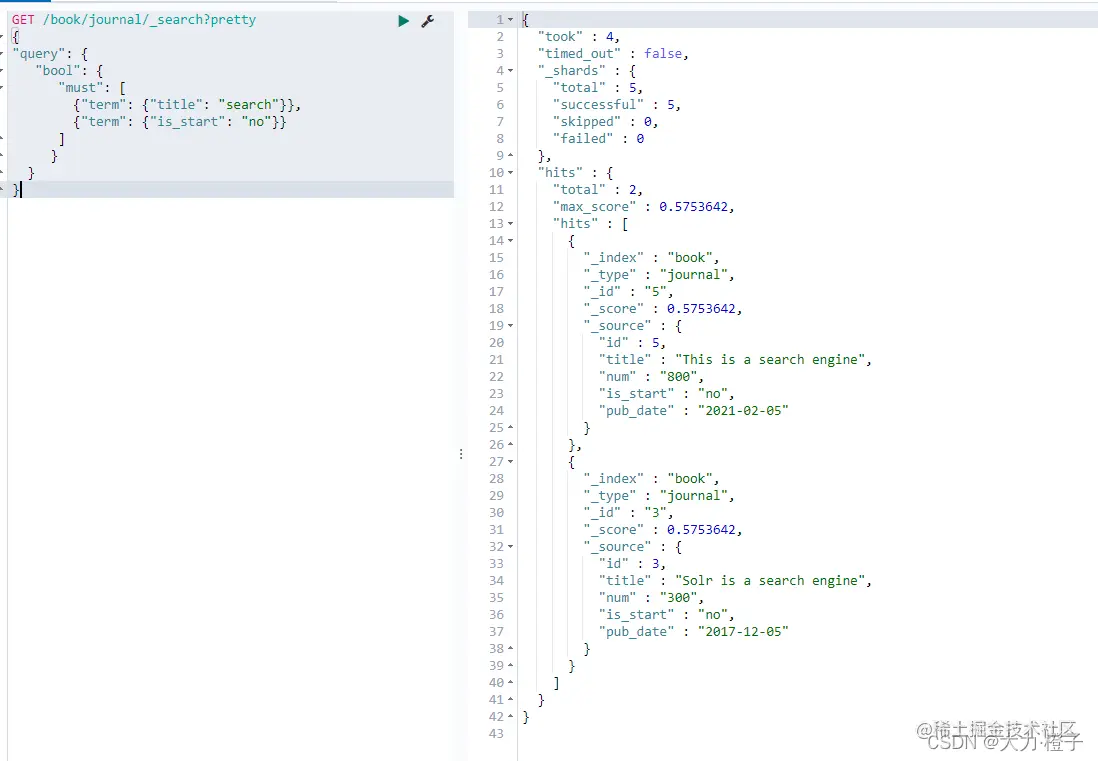Grab the vertical pane divider handle

pyautogui.click(x=461, y=454)
